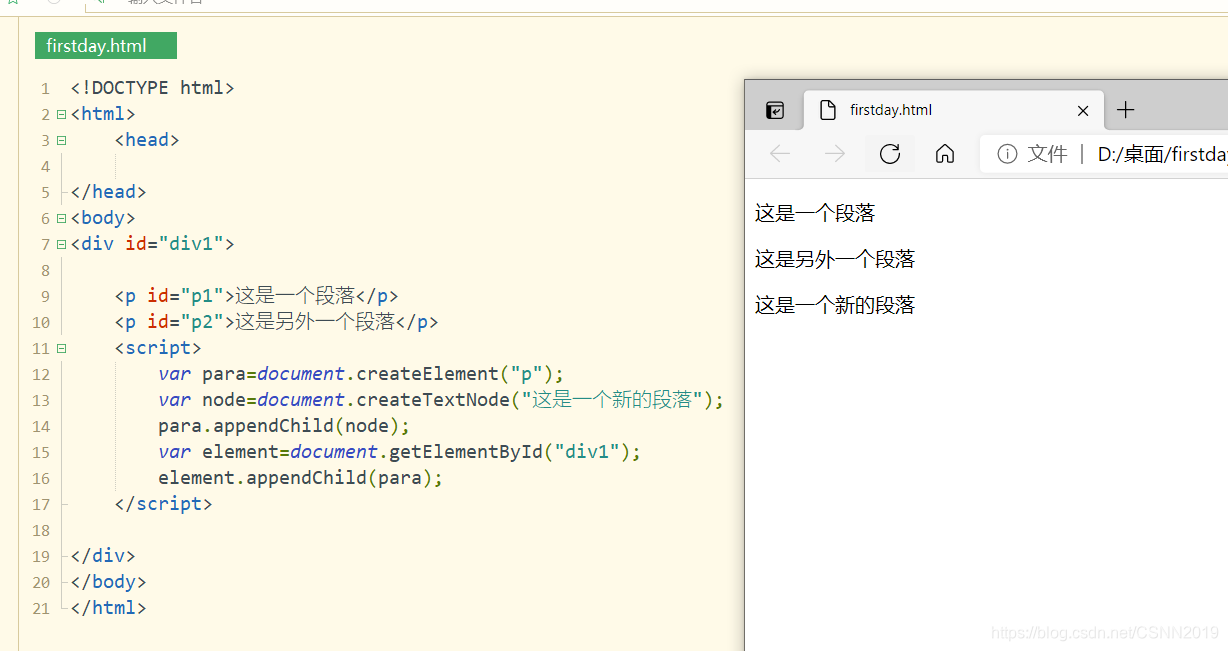Refresh the browser page

(889, 153)
